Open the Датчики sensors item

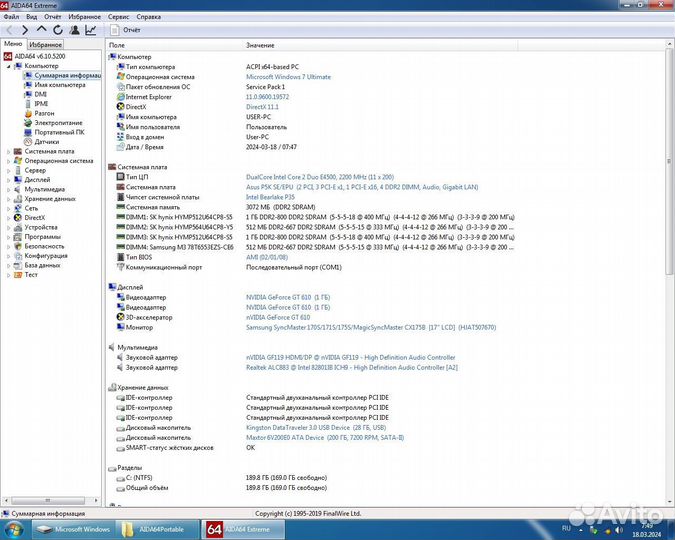(41, 142)
